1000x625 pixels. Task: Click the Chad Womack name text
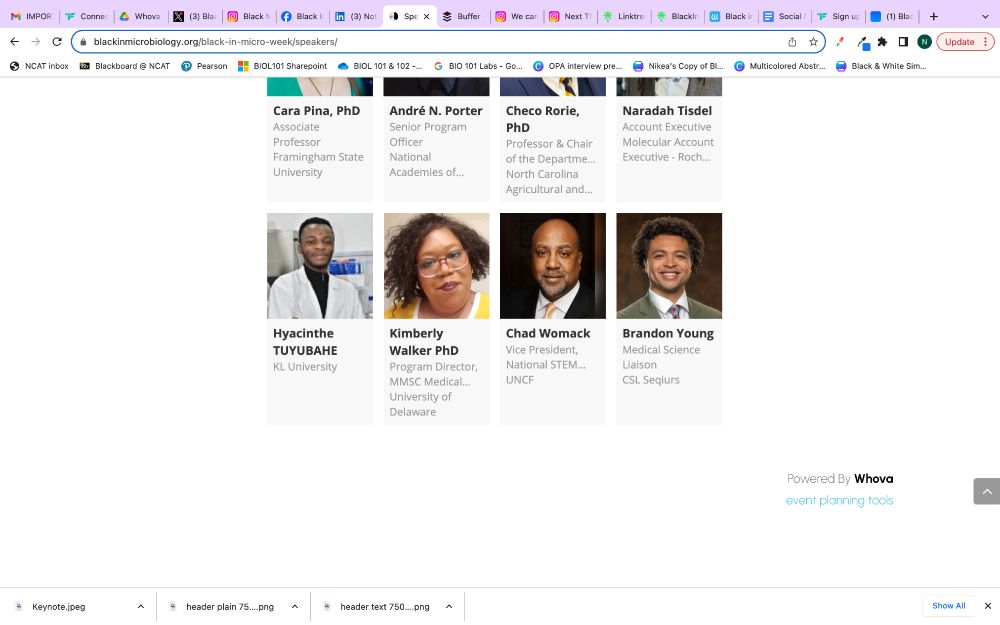tap(548, 334)
